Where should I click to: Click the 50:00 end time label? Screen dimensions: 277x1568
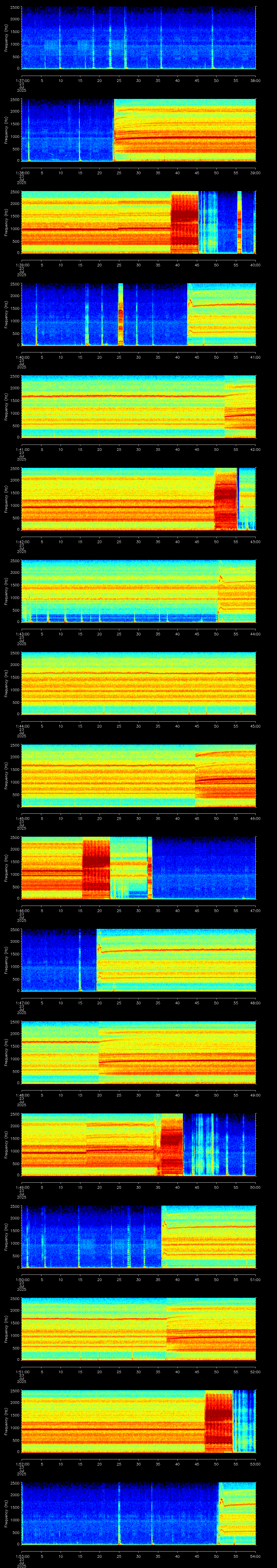pos(255,1187)
